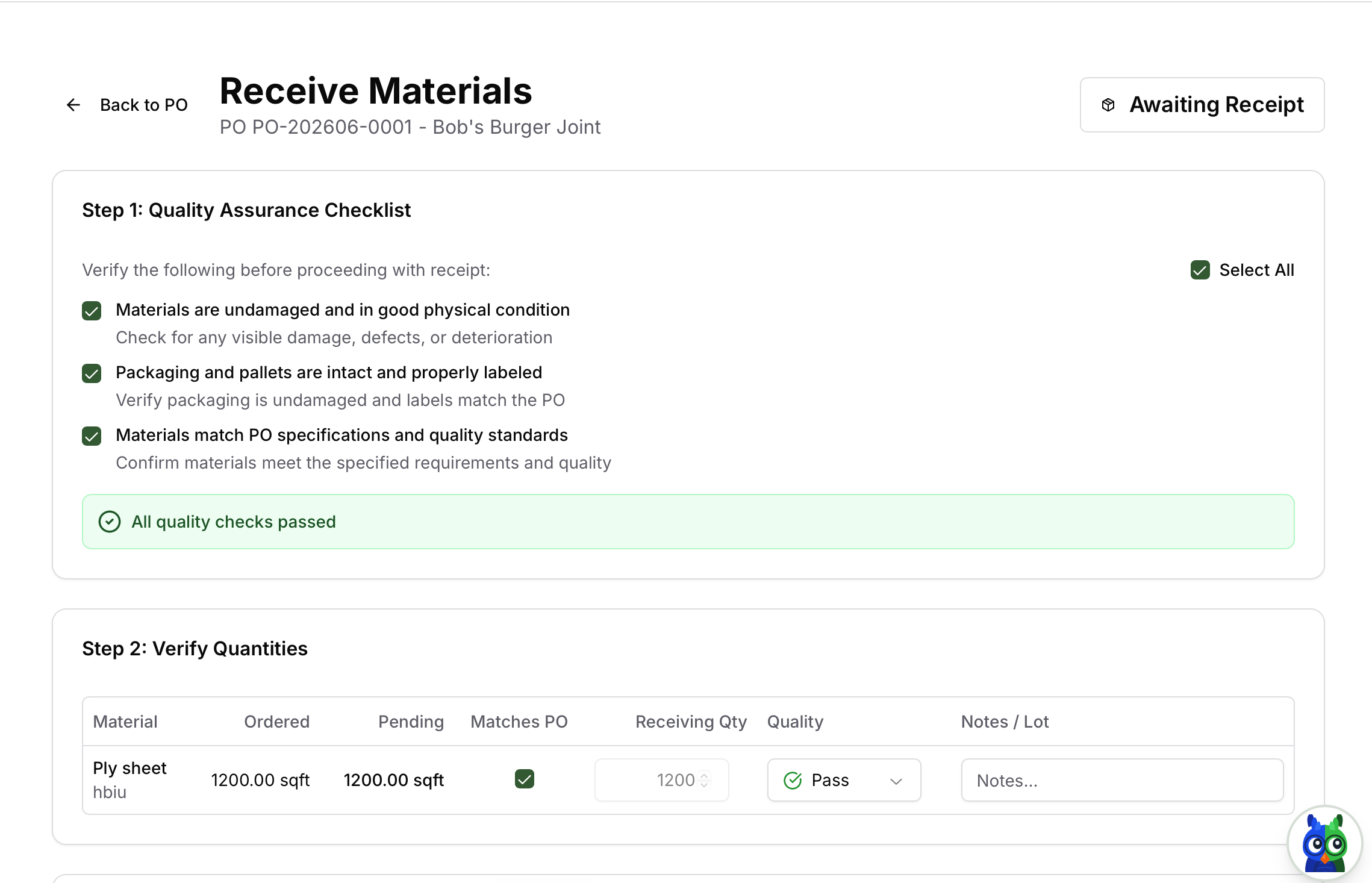Screen dimensions: 1372x883
Task: Click the Receive Materials page title
Action: point(376,91)
